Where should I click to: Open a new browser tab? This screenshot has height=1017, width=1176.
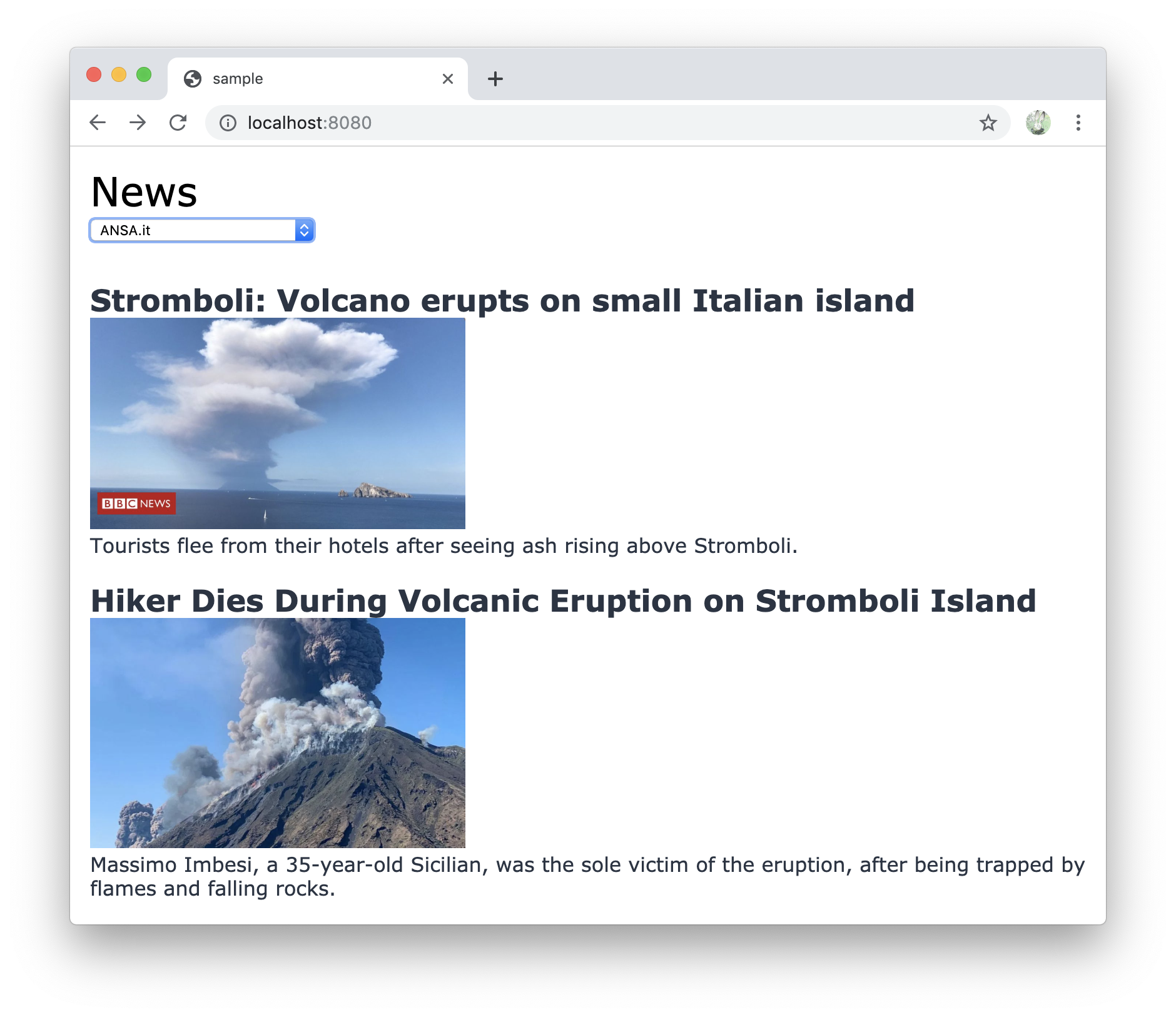click(x=495, y=78)
